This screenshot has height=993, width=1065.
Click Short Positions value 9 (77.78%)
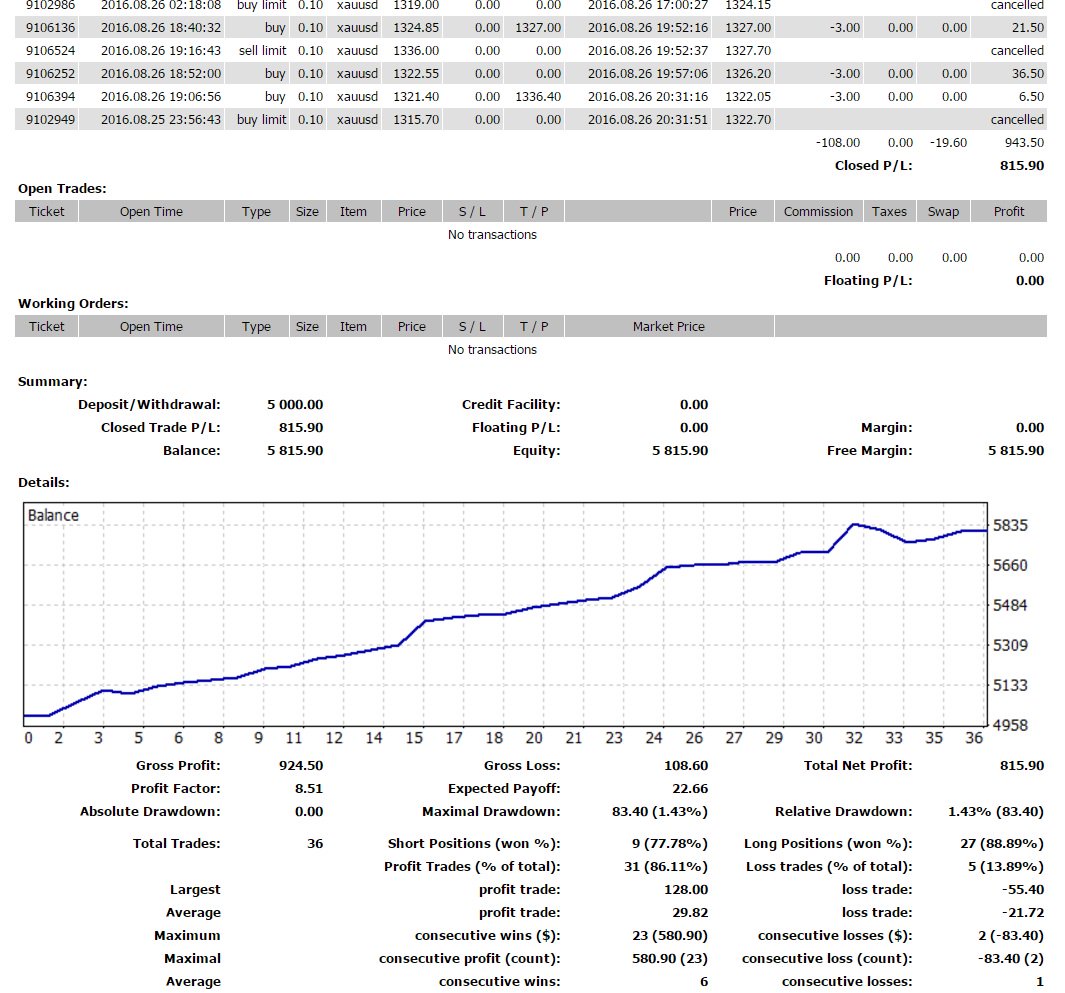670,845
